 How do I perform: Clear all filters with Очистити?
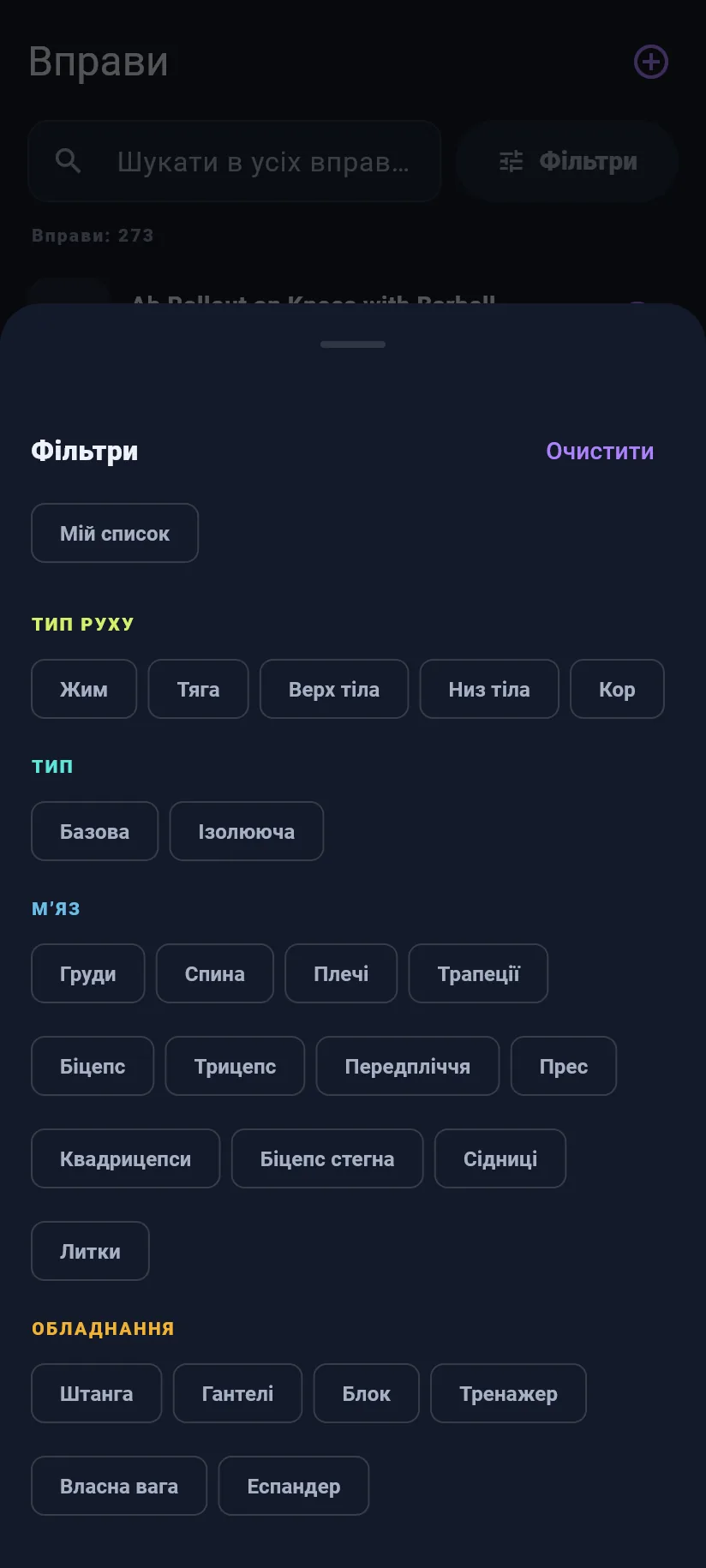600,451
